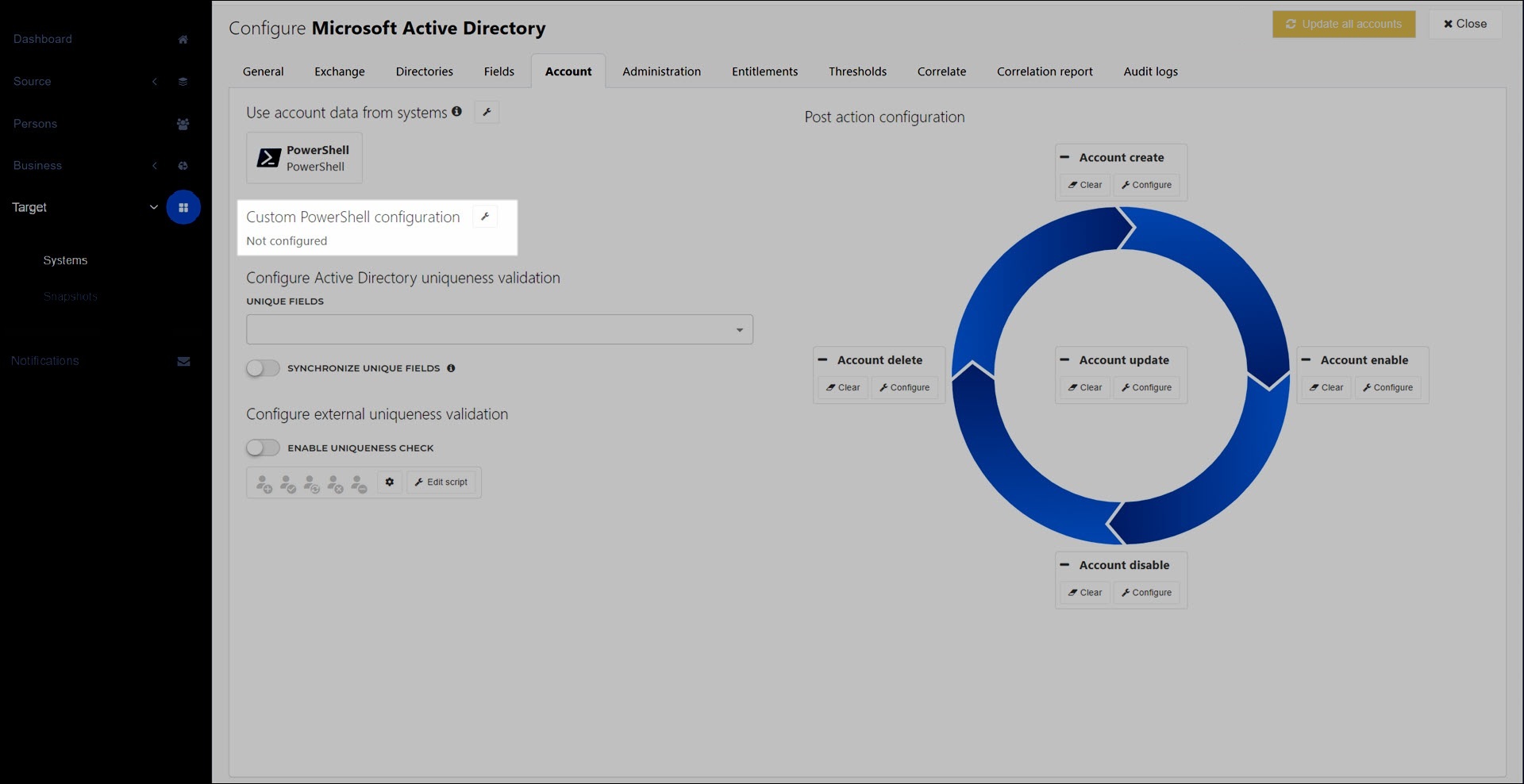
Task: Click the user-minus icon in script bar
Action: pyautogui.click(x=360, y=482)
